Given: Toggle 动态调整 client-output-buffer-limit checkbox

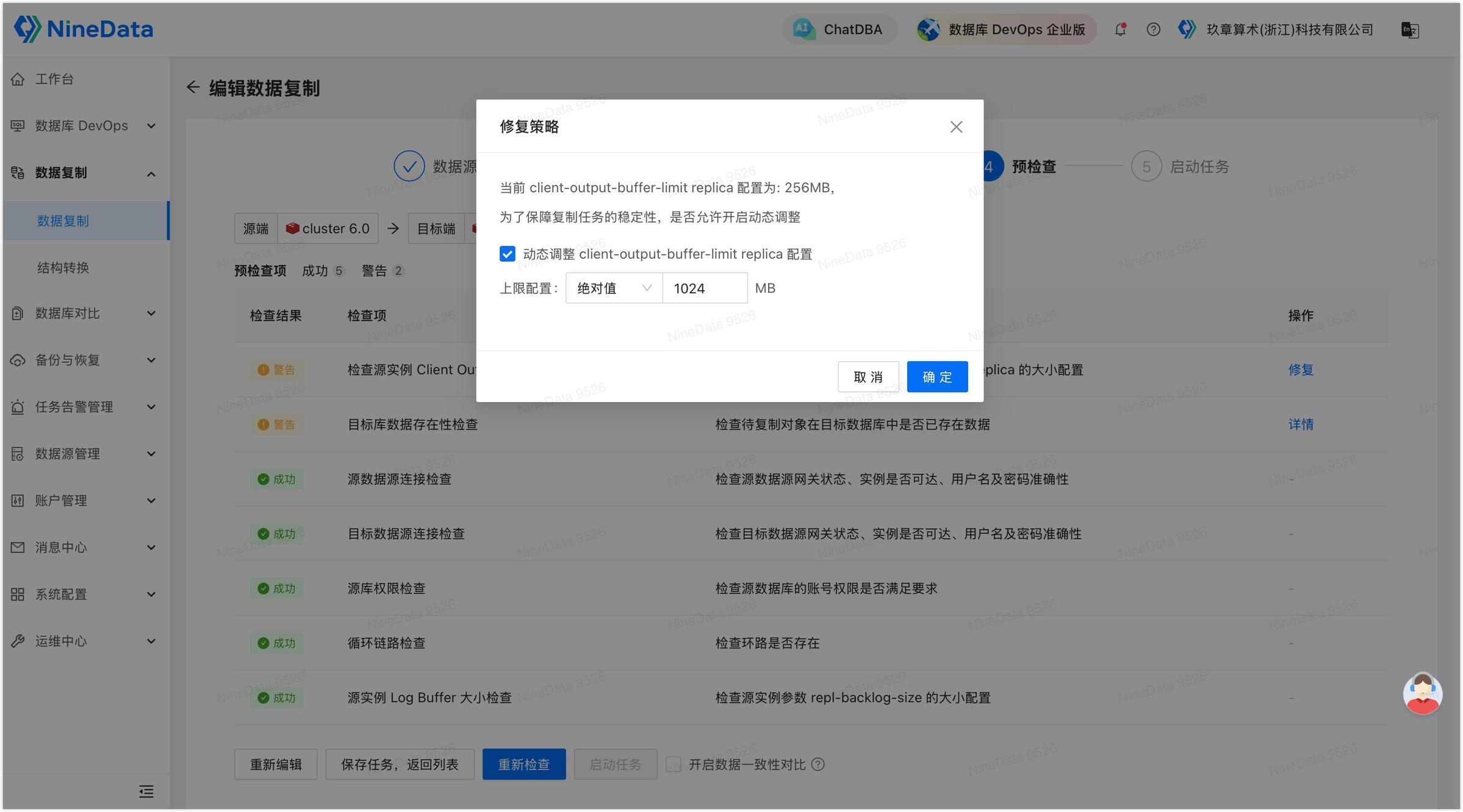Looking at the screenshot, I should (507, 254).
